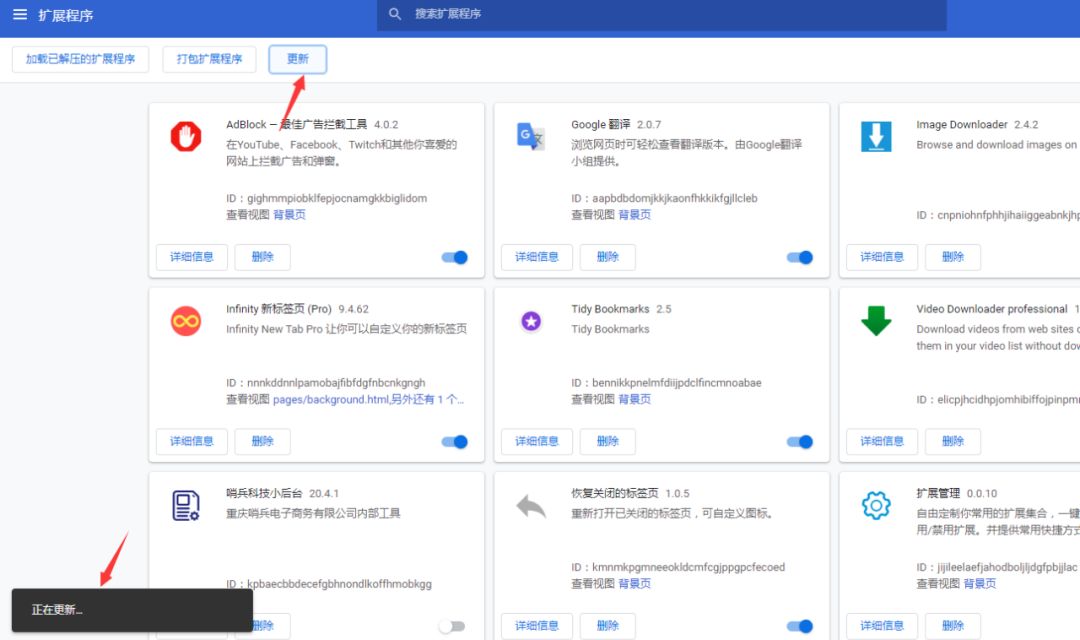Image resolution: width=1080 pixels, height=640 pixels.
Task: Open Tidy Bookmarks 详细信息
Action: 537,442
